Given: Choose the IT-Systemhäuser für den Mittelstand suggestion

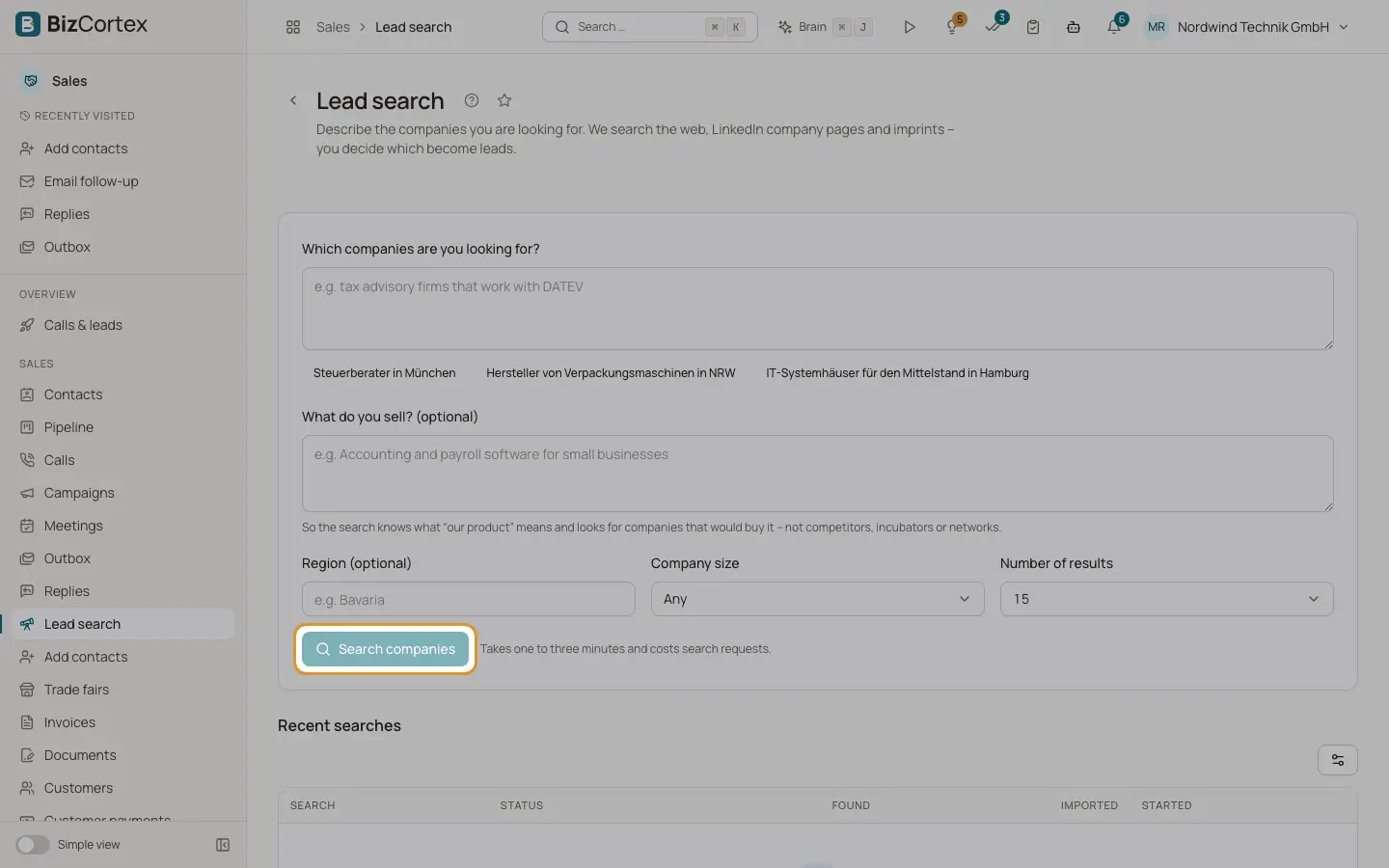Looking at the screenshot, I should 897,373.
